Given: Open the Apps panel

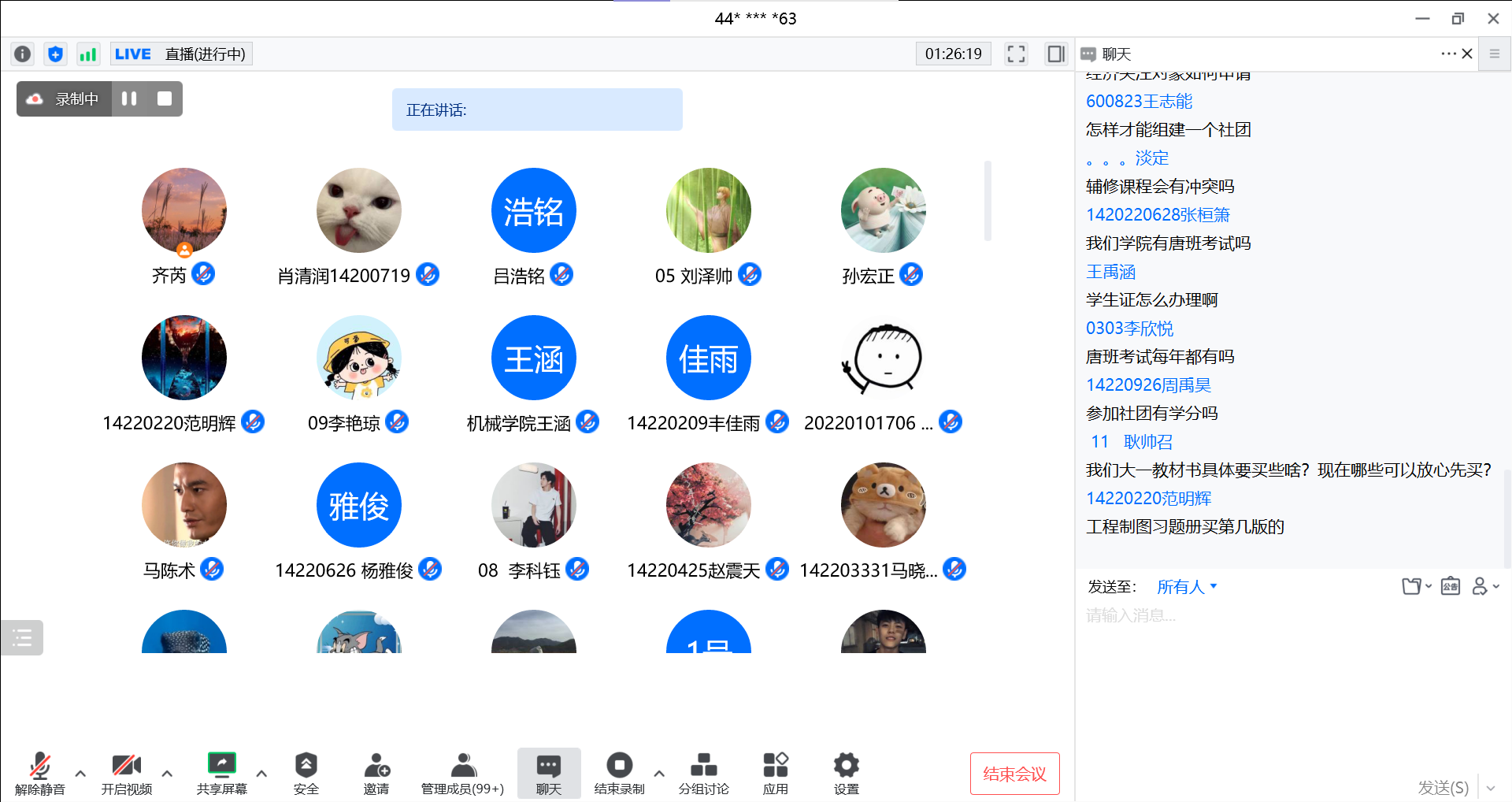Looking at the screenshot, I should [x=775, y=773].
